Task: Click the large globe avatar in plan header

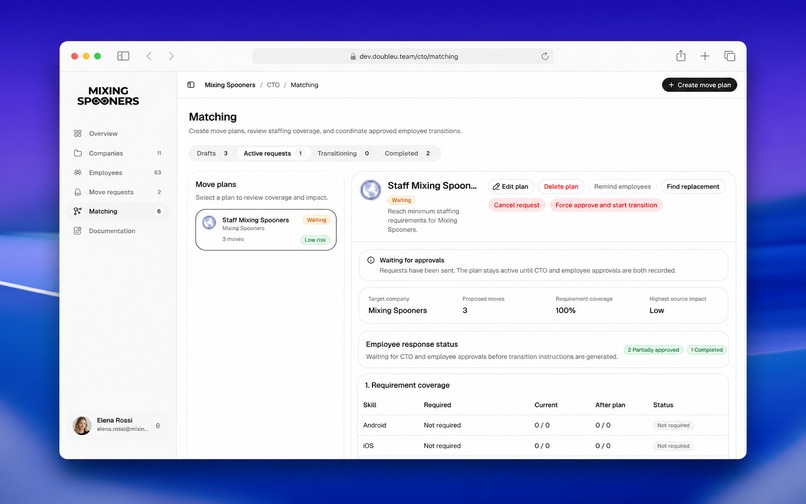Action: pos(371,190)
